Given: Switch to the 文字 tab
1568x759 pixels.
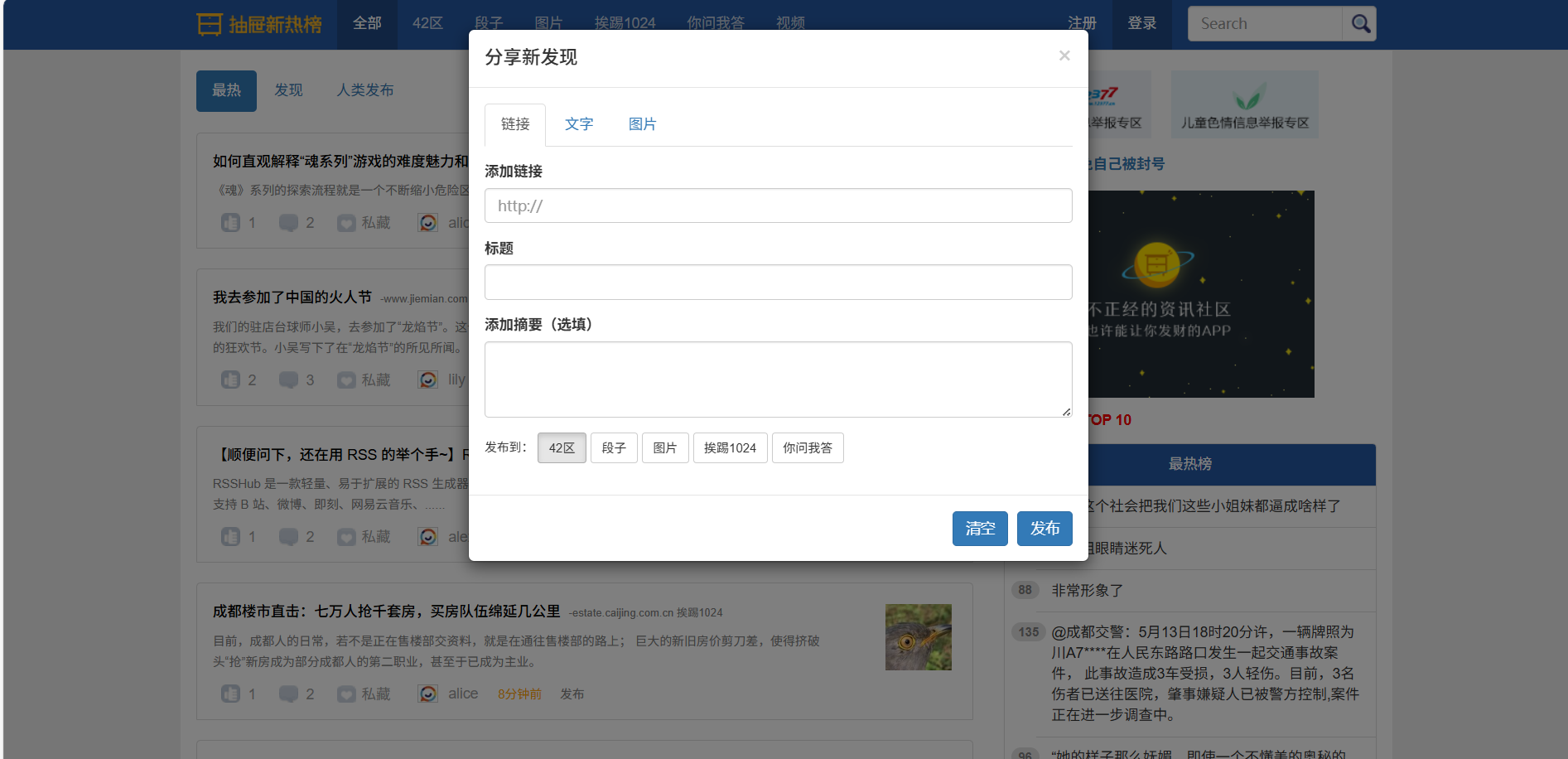Looking at the screenshot, I should click(x=579, y=124).
